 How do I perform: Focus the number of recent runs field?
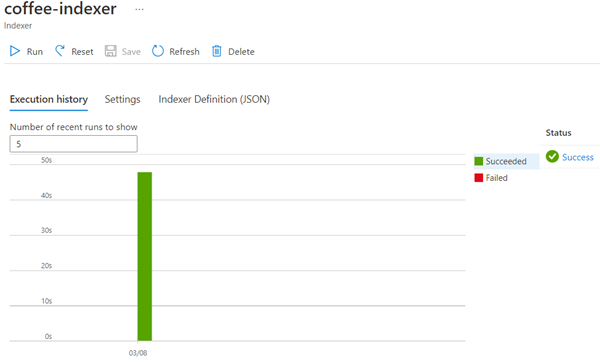point(73,144)
